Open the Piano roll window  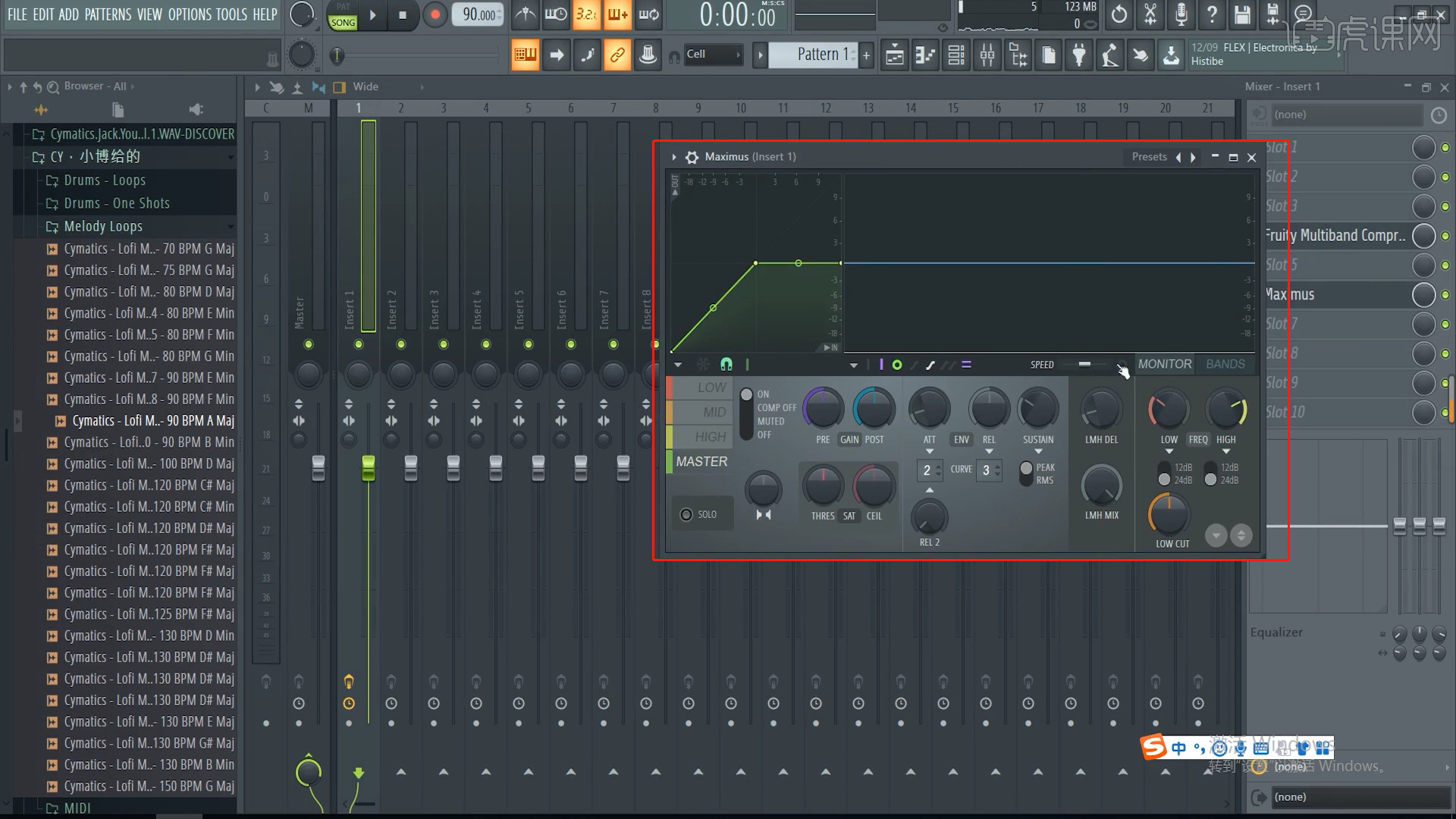(x=924, y=55)
